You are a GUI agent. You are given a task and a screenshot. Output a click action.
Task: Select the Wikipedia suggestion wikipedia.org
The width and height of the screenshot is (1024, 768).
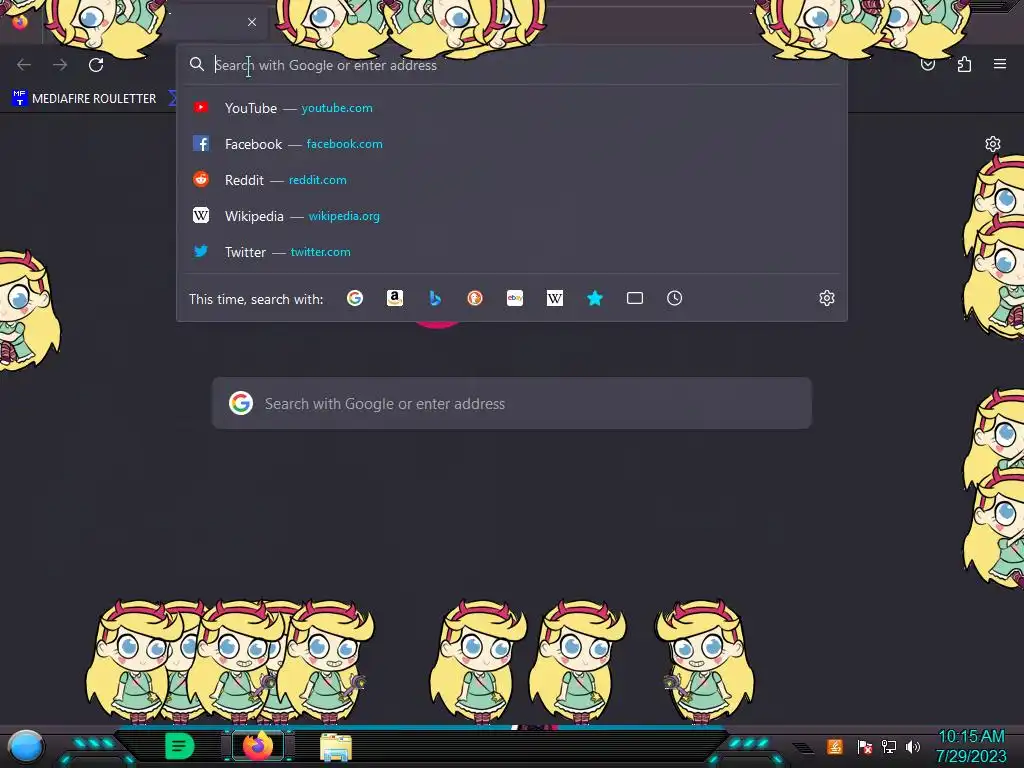click(512, 216)
